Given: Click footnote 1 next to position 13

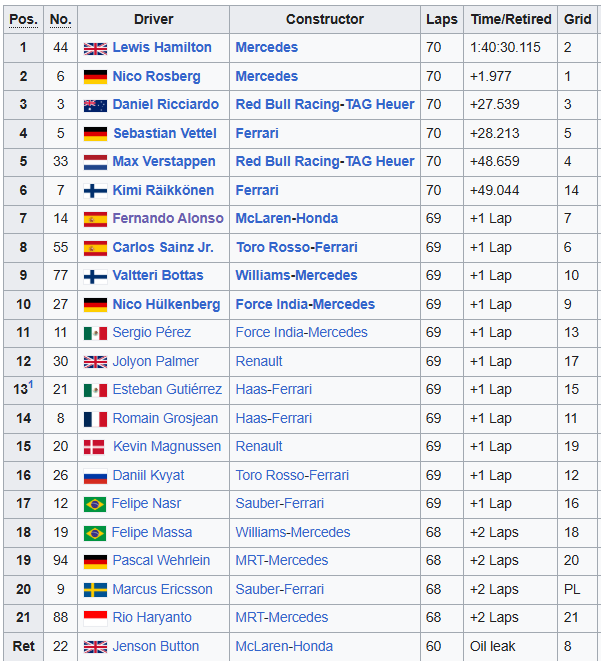Looking at the screenshot, I should [x=31, y=384].
